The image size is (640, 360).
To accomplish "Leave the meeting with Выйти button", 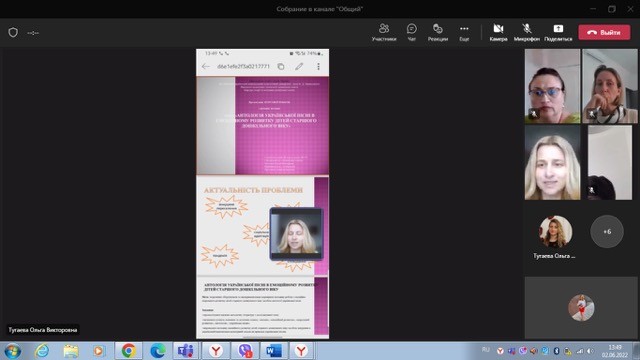I will (604, 32).
